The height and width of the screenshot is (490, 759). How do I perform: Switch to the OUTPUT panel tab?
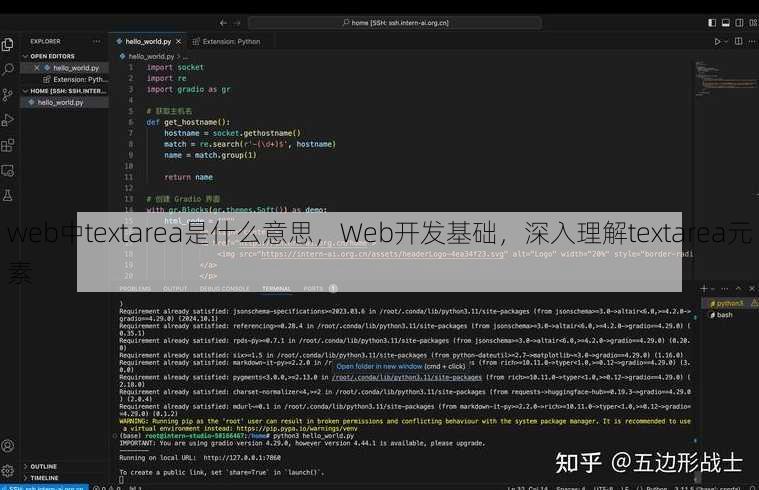pos(175,289)
